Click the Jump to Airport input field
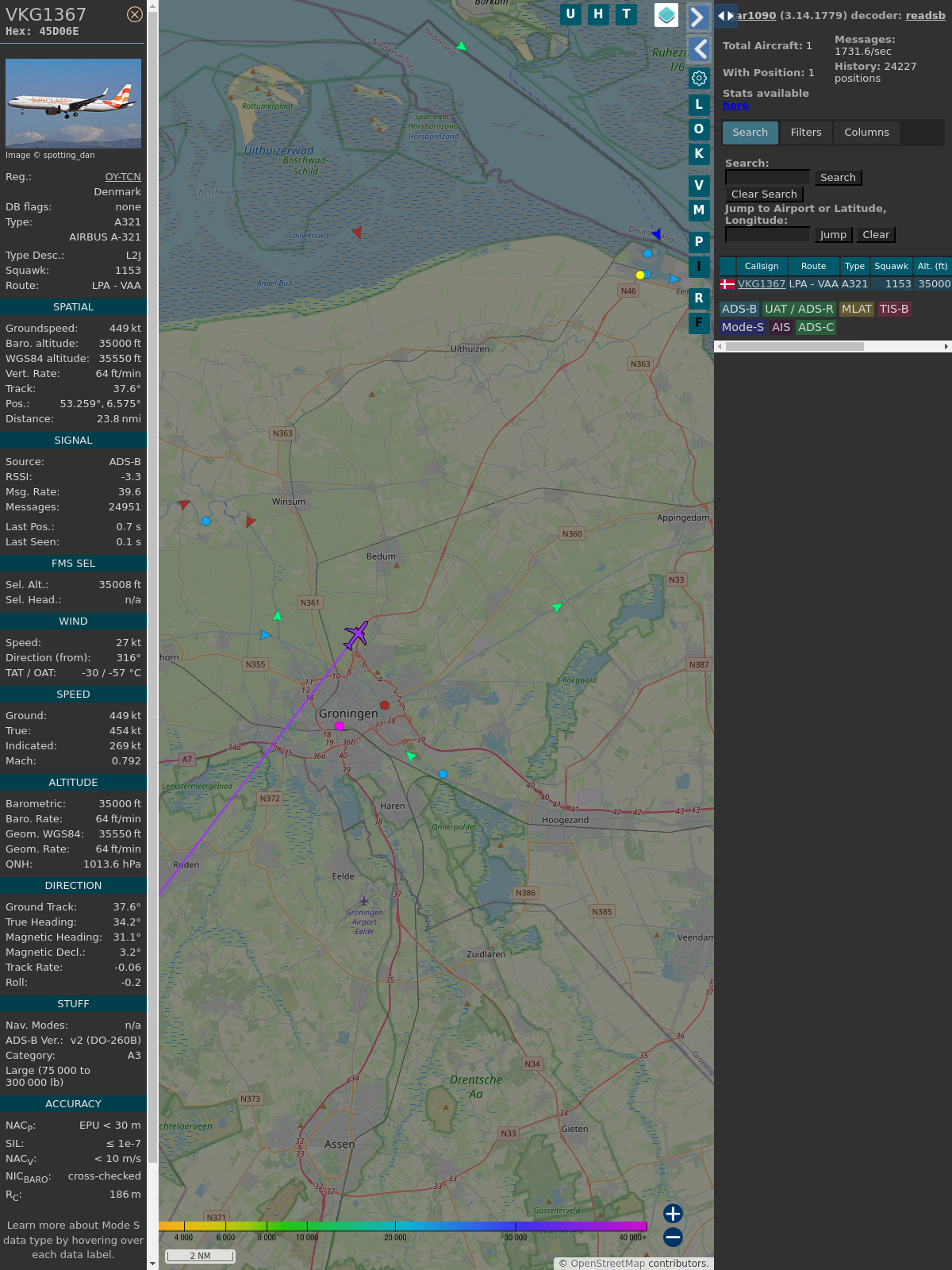 [767, 235]
